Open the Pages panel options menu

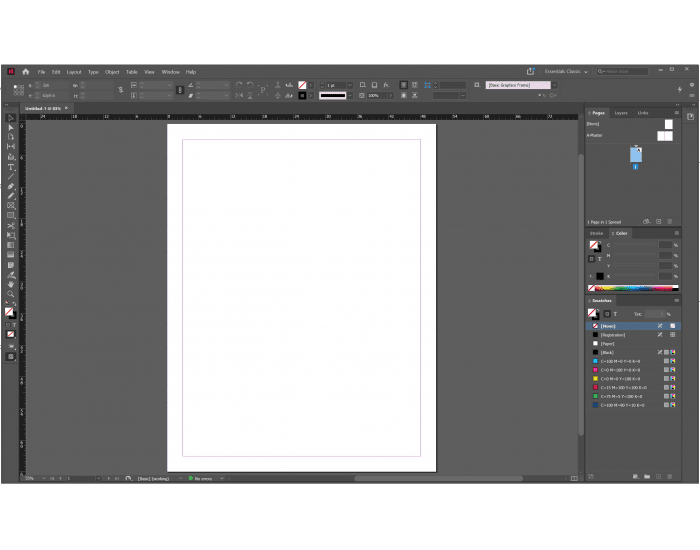677,113
